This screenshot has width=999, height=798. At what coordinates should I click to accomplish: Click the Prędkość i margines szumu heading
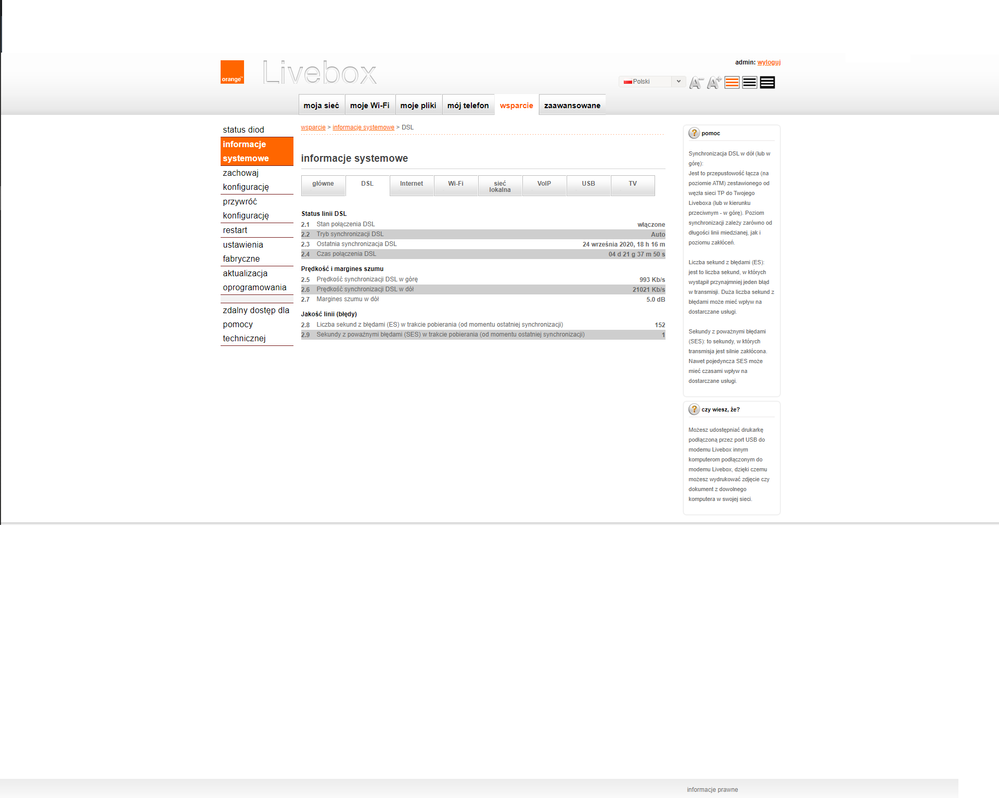[x=342, y=269]
